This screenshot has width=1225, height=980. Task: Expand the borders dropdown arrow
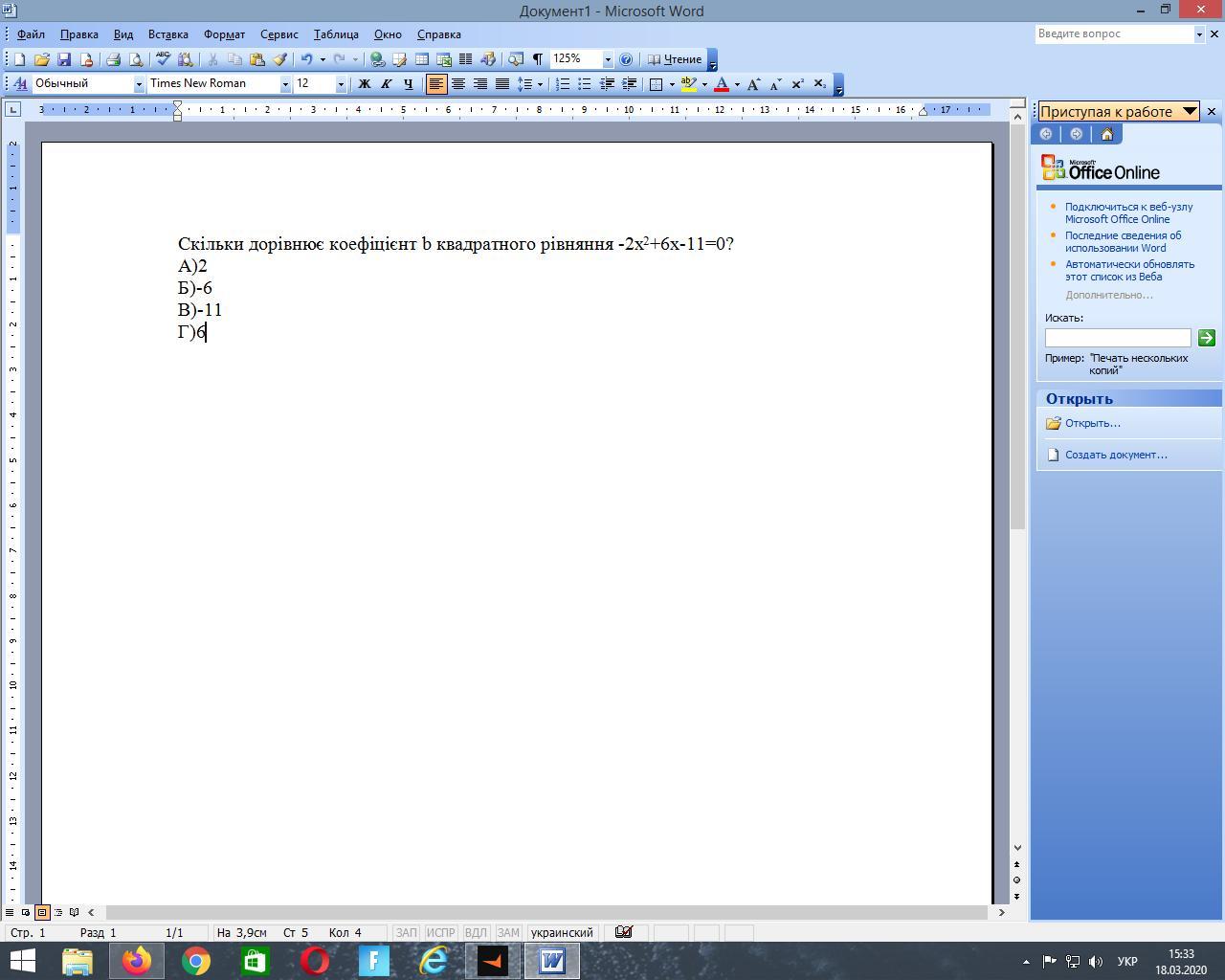pyautogui.click(x=672, y=84)
